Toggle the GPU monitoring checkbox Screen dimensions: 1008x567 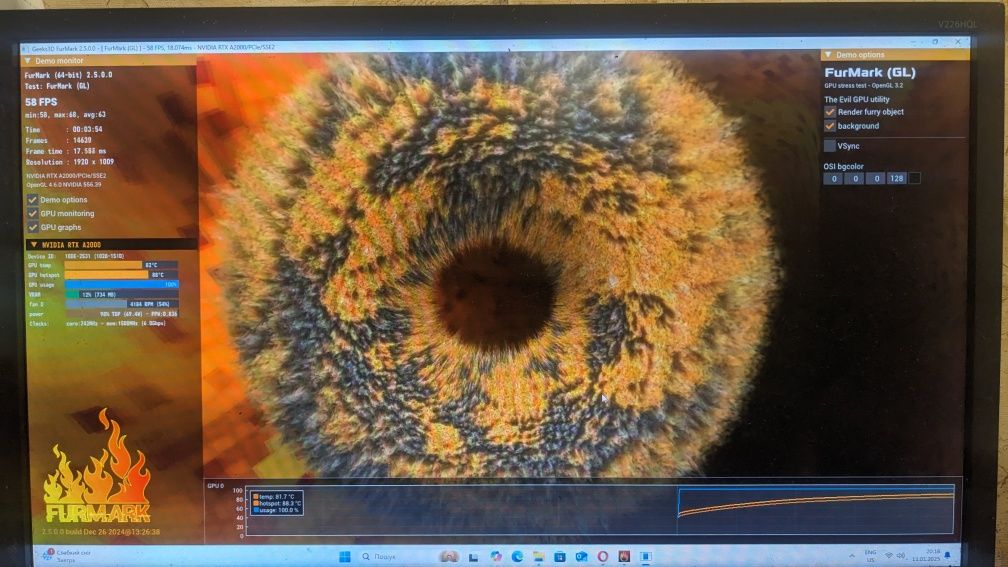(x=32, y=213)
